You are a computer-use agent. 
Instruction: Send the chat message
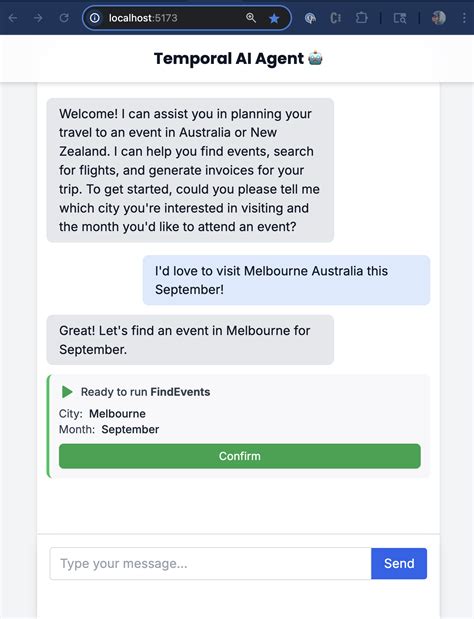pos(399,563)
